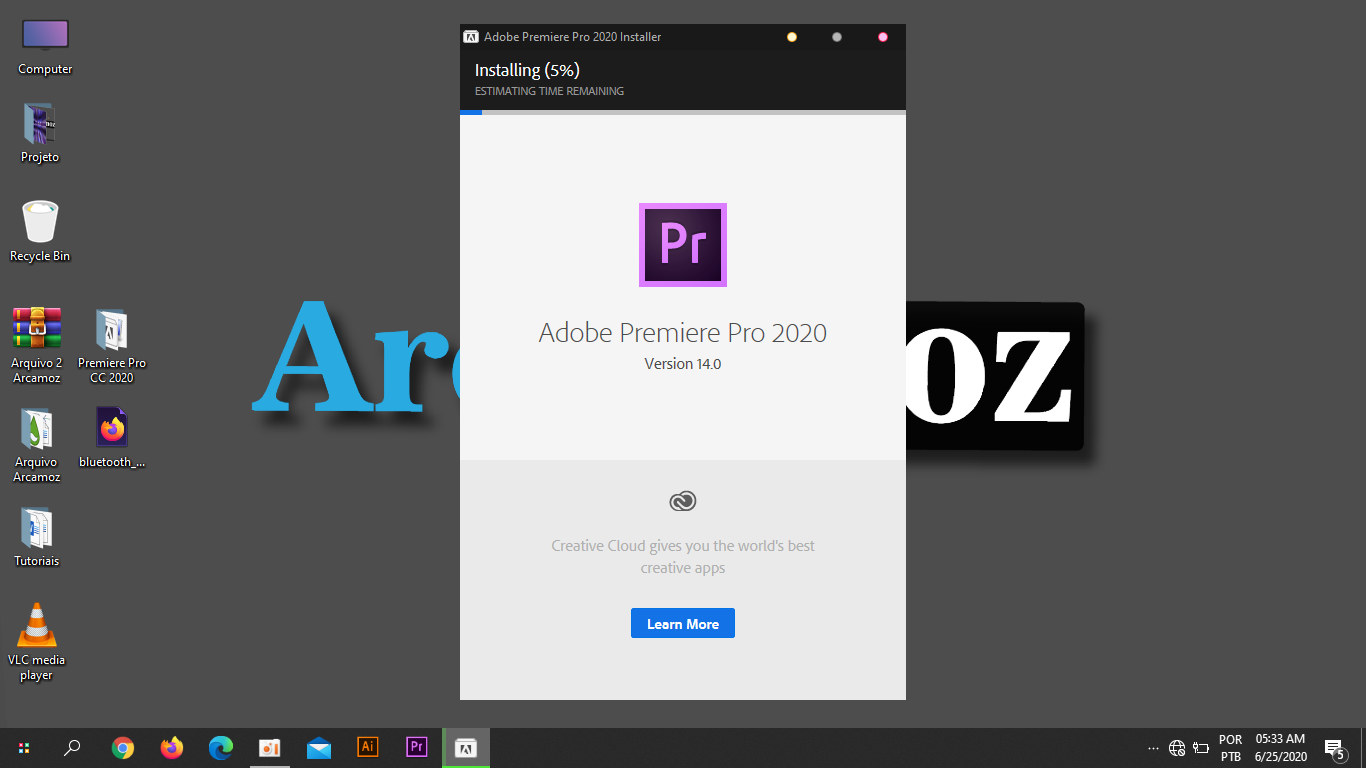
Task: Open taskbar Search
Action: (72, 748)
